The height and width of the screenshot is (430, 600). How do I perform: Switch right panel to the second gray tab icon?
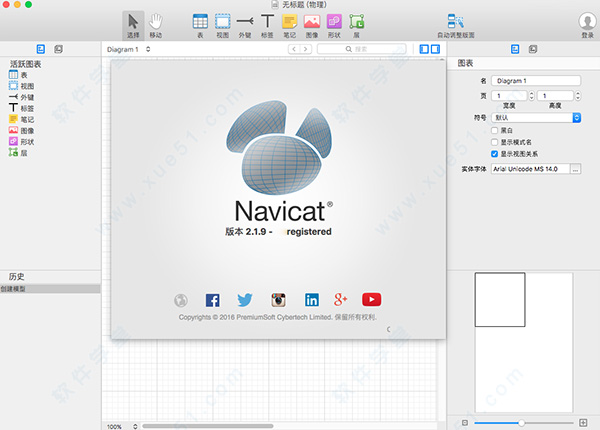tap(533, 49)
